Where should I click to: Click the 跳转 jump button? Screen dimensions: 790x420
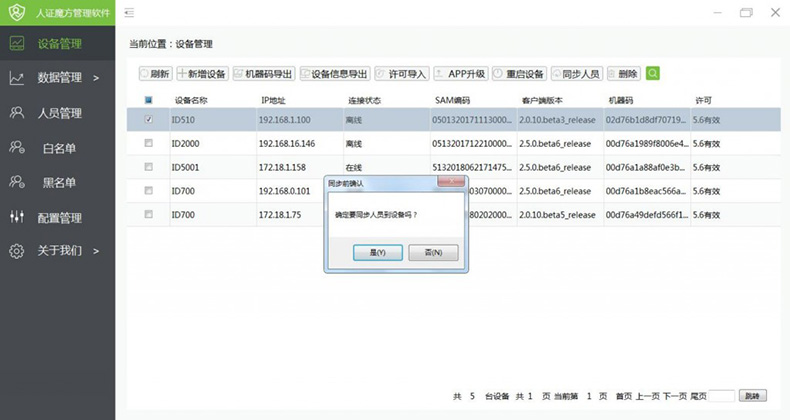click(x=753, y=397)
